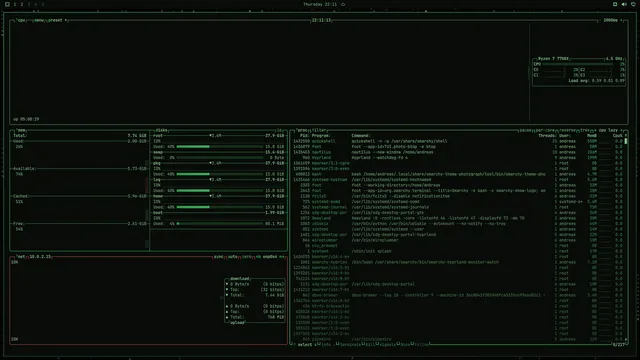Viewport: 640px width, 360px height.
Task: Click the terminate action in proc footer
Action: (349, 344)
